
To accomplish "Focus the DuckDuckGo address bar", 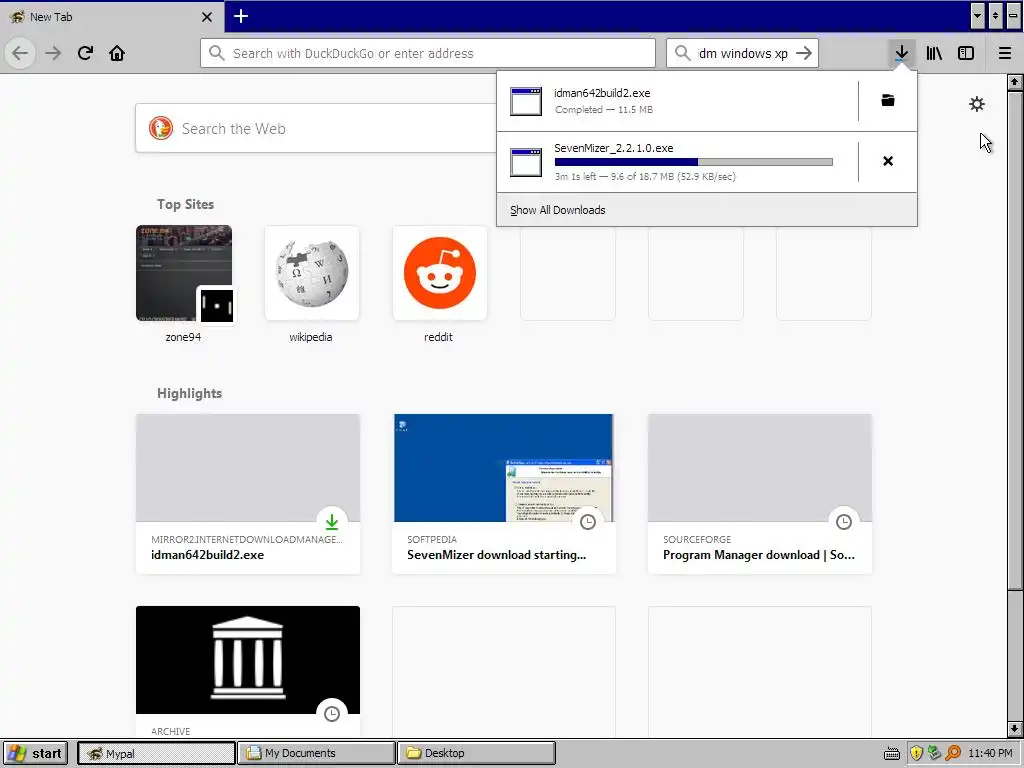I will pyautogui.click(x=428, y=53).
